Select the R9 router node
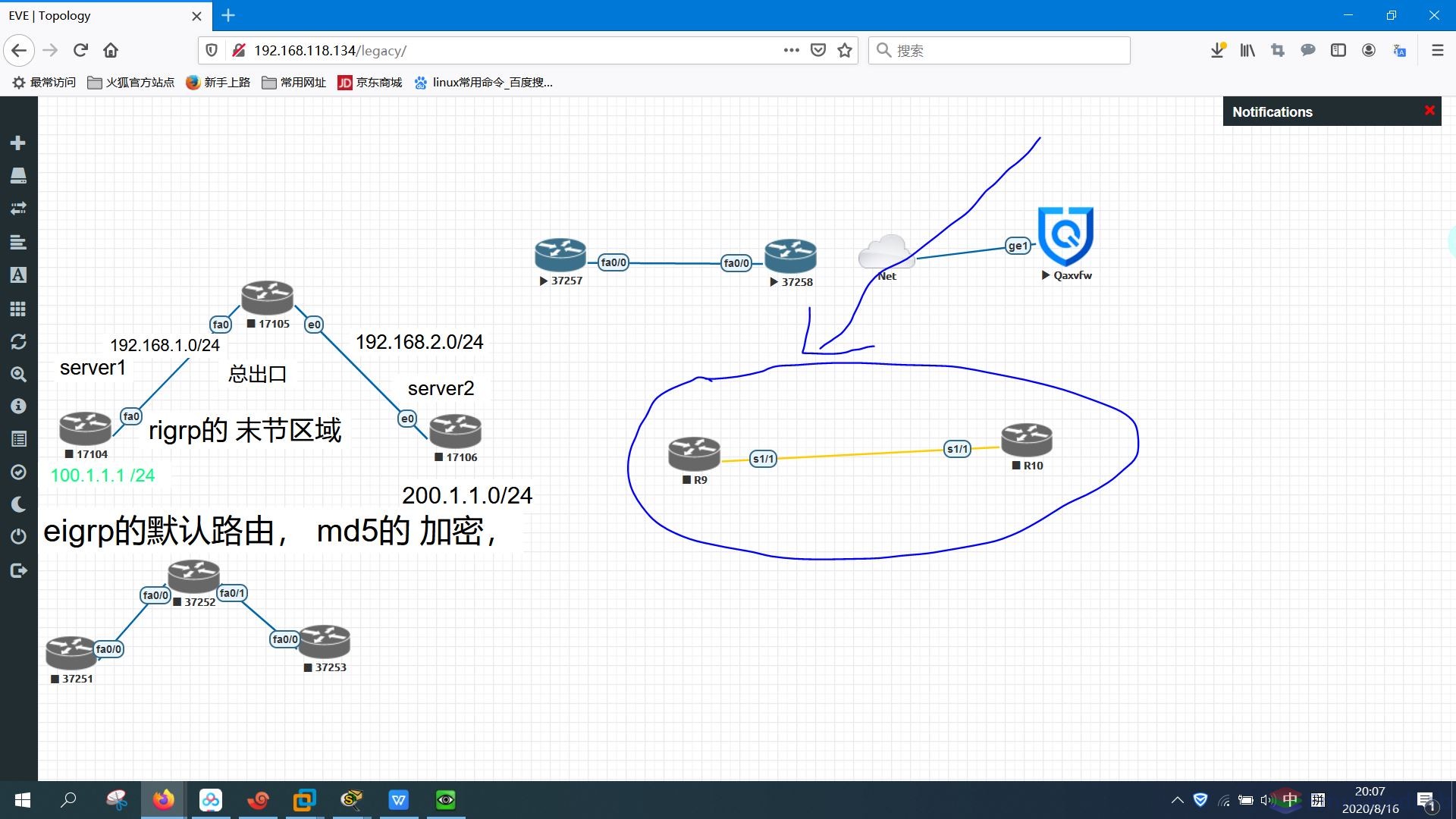The image size is (1456, 819). click(694, 454)
